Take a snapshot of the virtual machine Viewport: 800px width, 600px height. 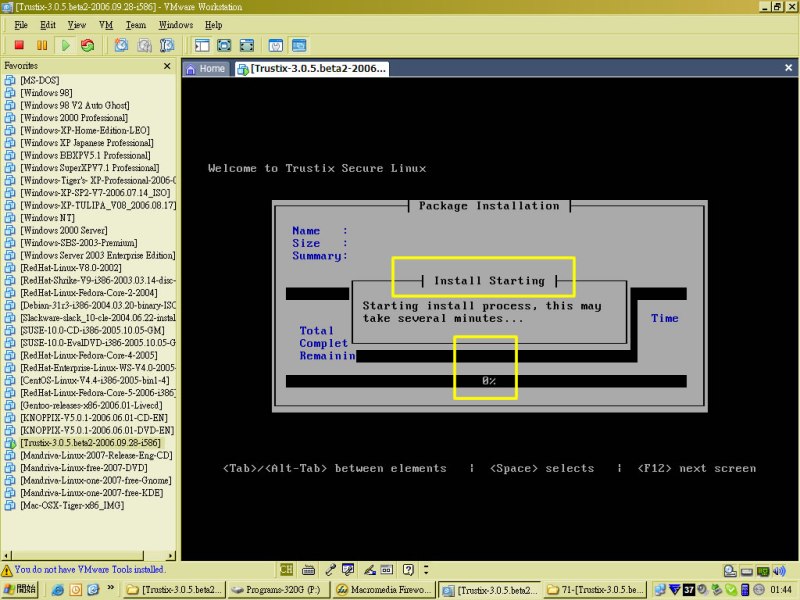[121, 45]
